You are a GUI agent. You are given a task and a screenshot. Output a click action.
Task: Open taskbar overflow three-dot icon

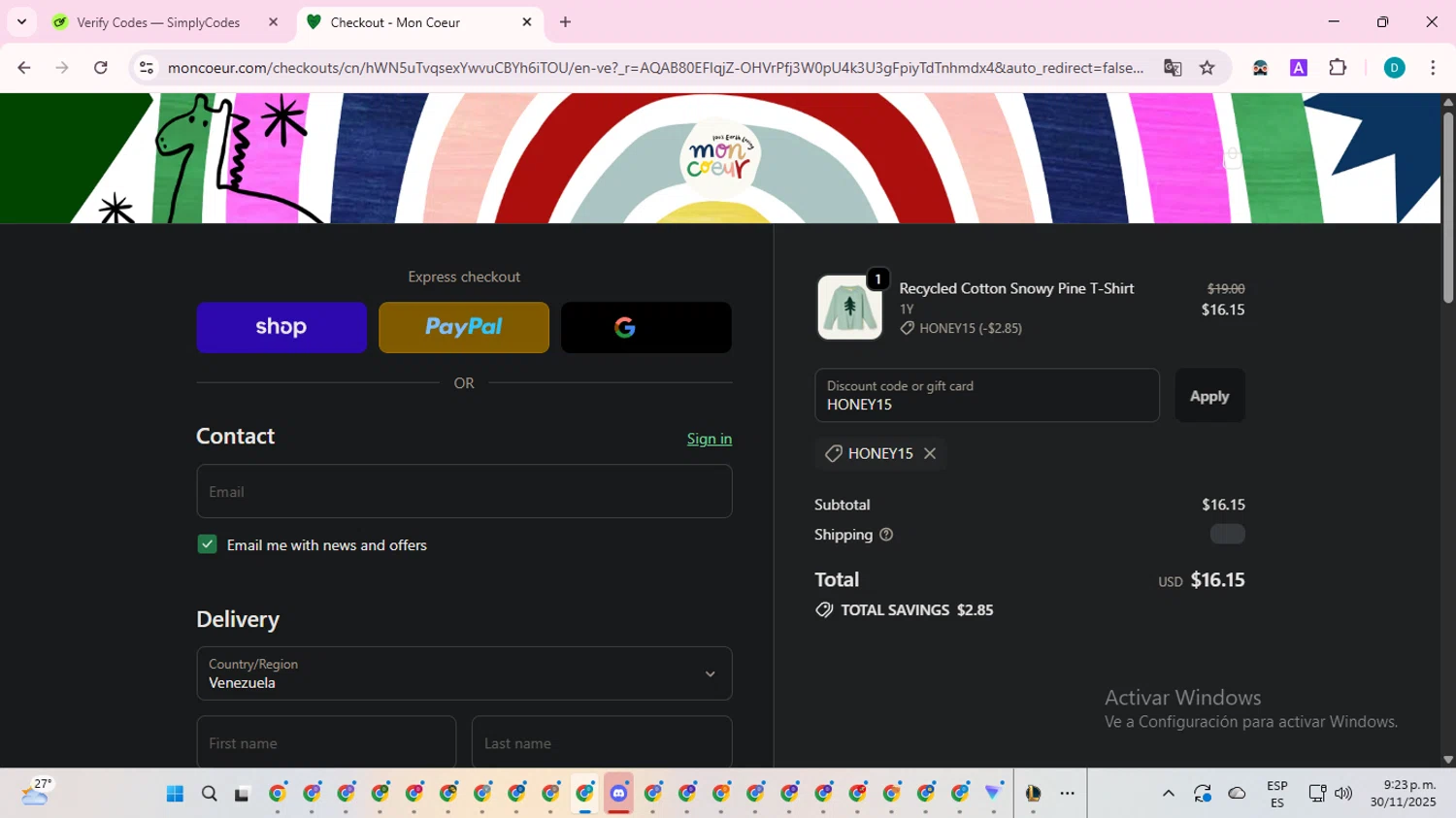1068,794
